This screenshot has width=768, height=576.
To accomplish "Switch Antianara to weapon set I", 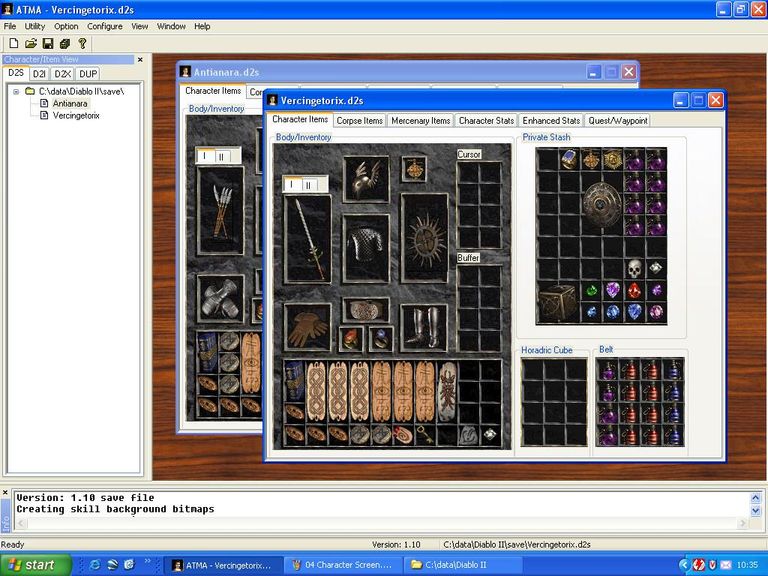I will pyautogui.click(x=204, y=156).
